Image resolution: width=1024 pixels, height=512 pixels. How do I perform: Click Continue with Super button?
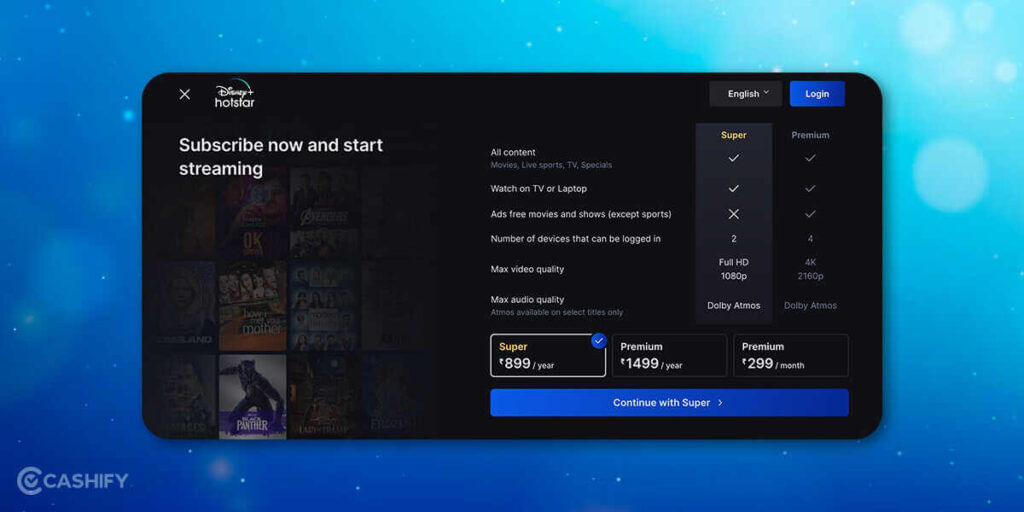669,402
